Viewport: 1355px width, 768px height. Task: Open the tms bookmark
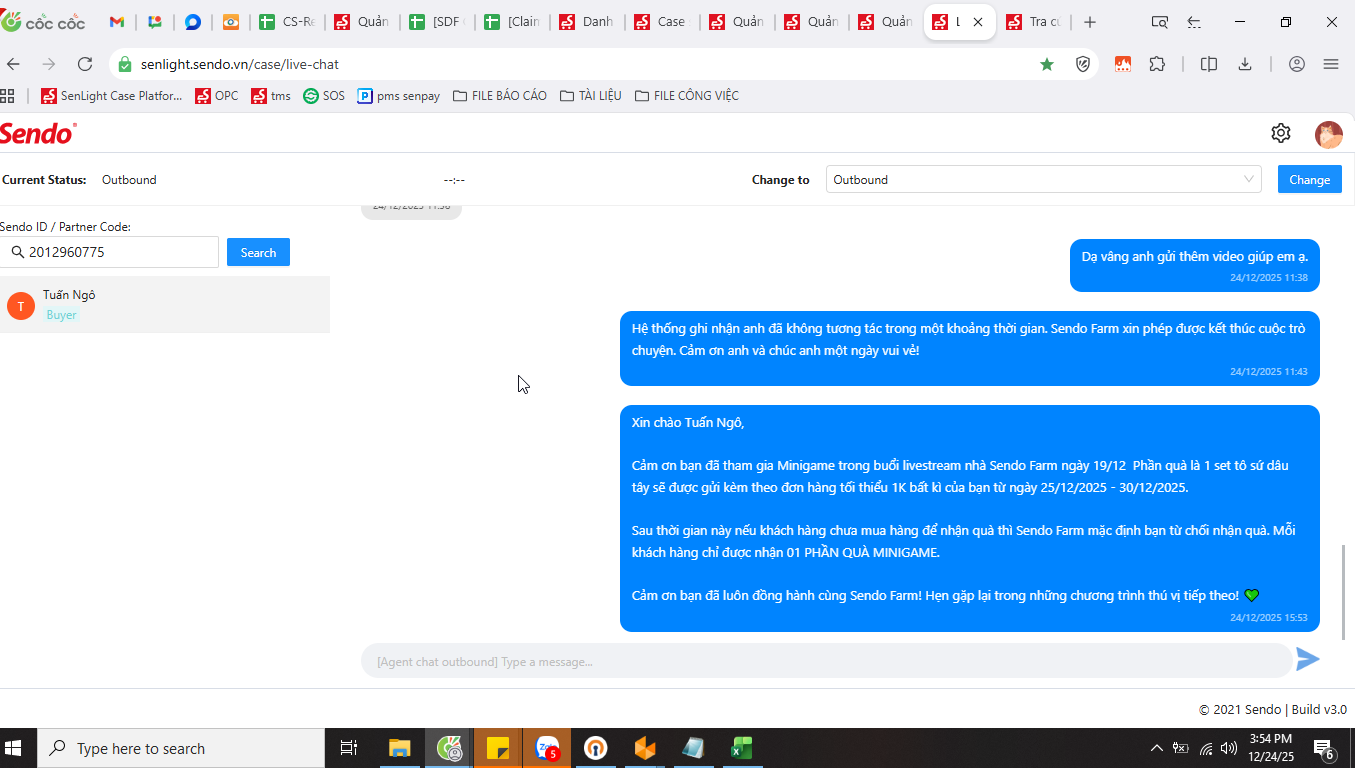pyautogui.click(x=270, y=96)
